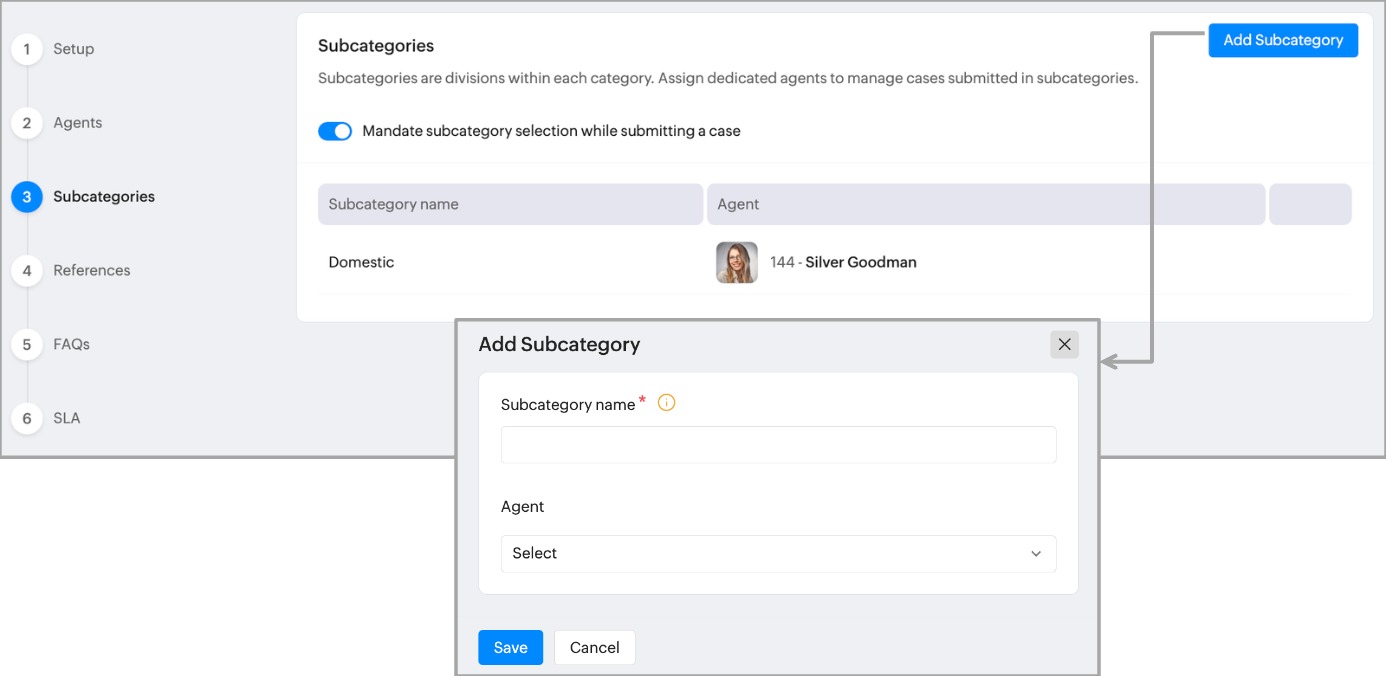
Task: Click step 6 circle icon
Action: click(x=27, y=418)
